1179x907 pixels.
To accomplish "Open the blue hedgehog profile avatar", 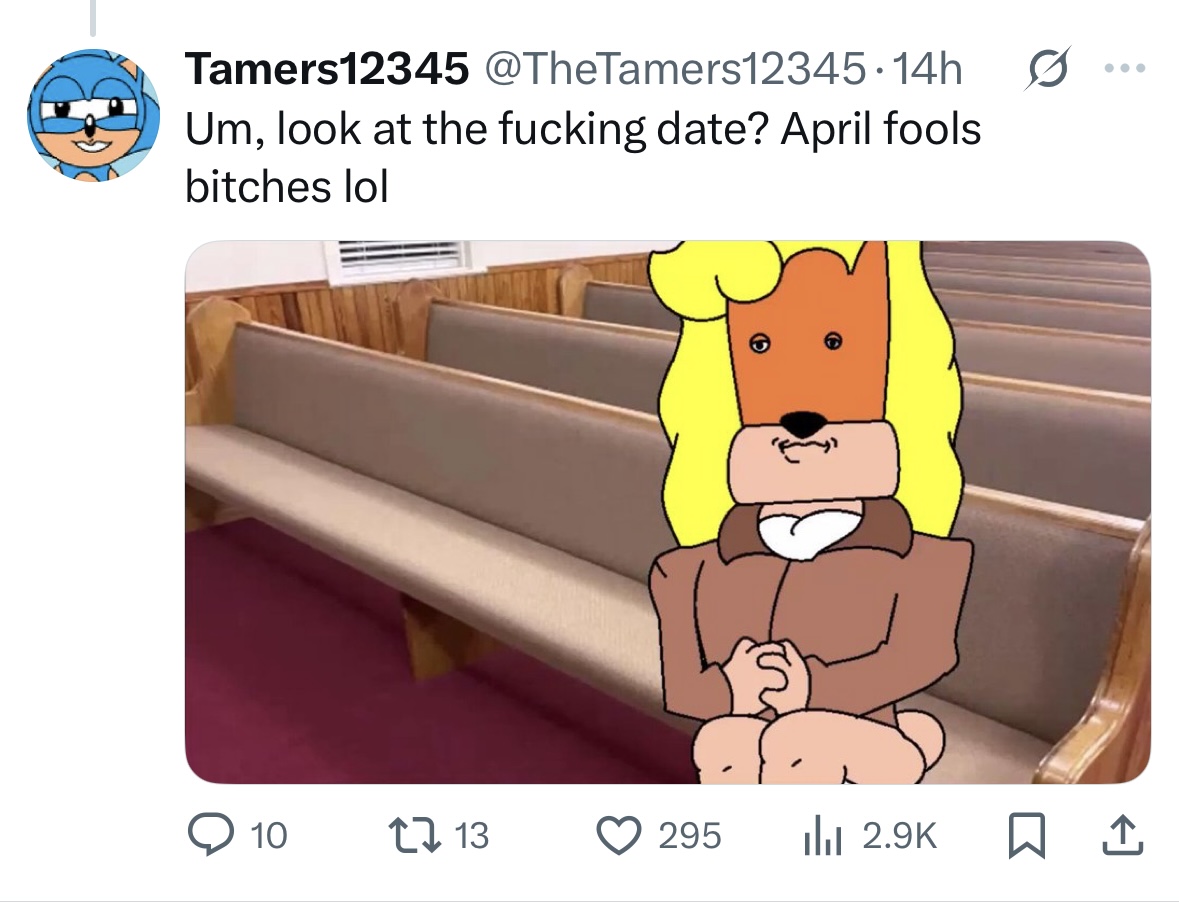I will (93, 115).
